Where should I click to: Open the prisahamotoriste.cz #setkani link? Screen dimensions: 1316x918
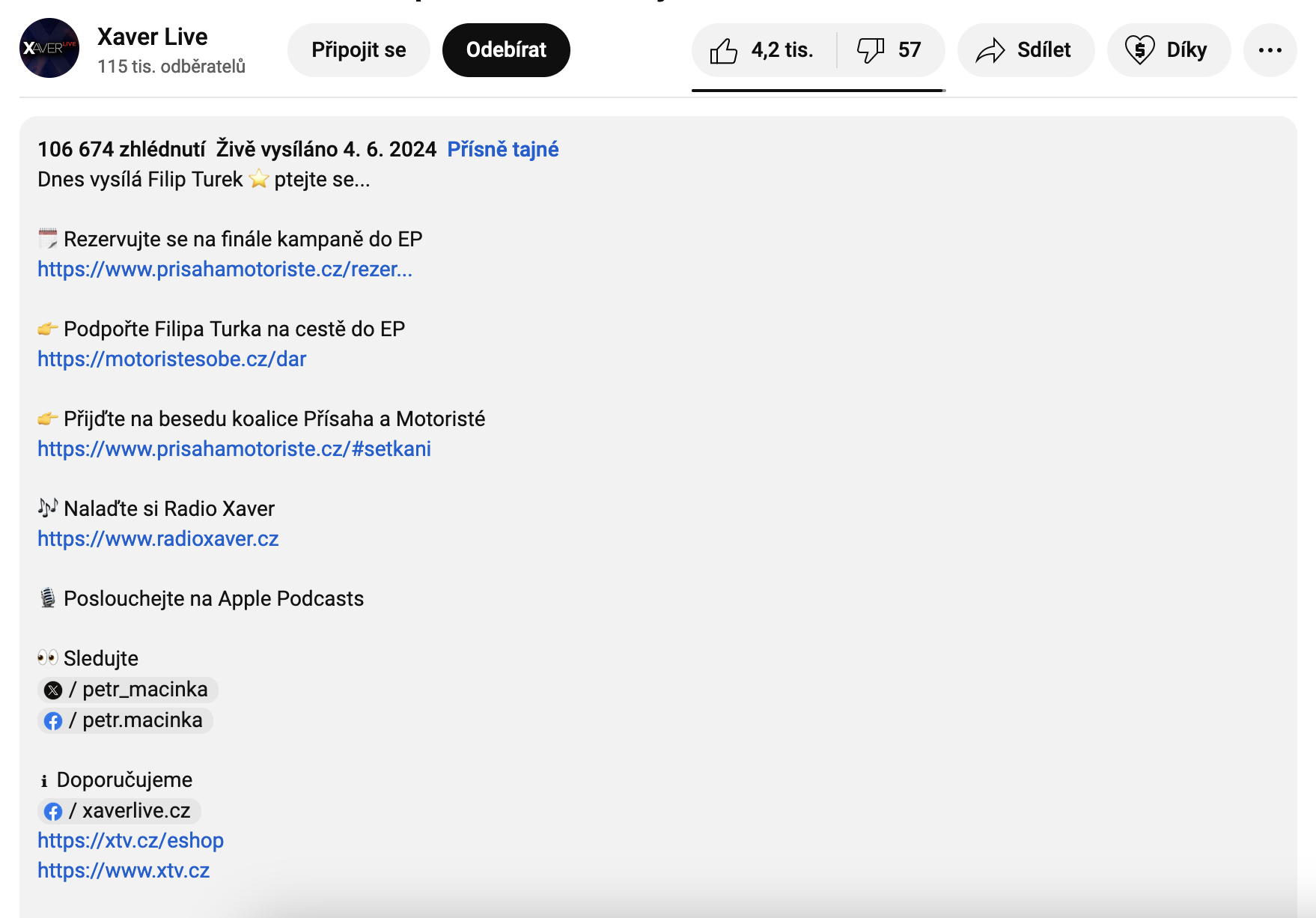pos(234,449)
